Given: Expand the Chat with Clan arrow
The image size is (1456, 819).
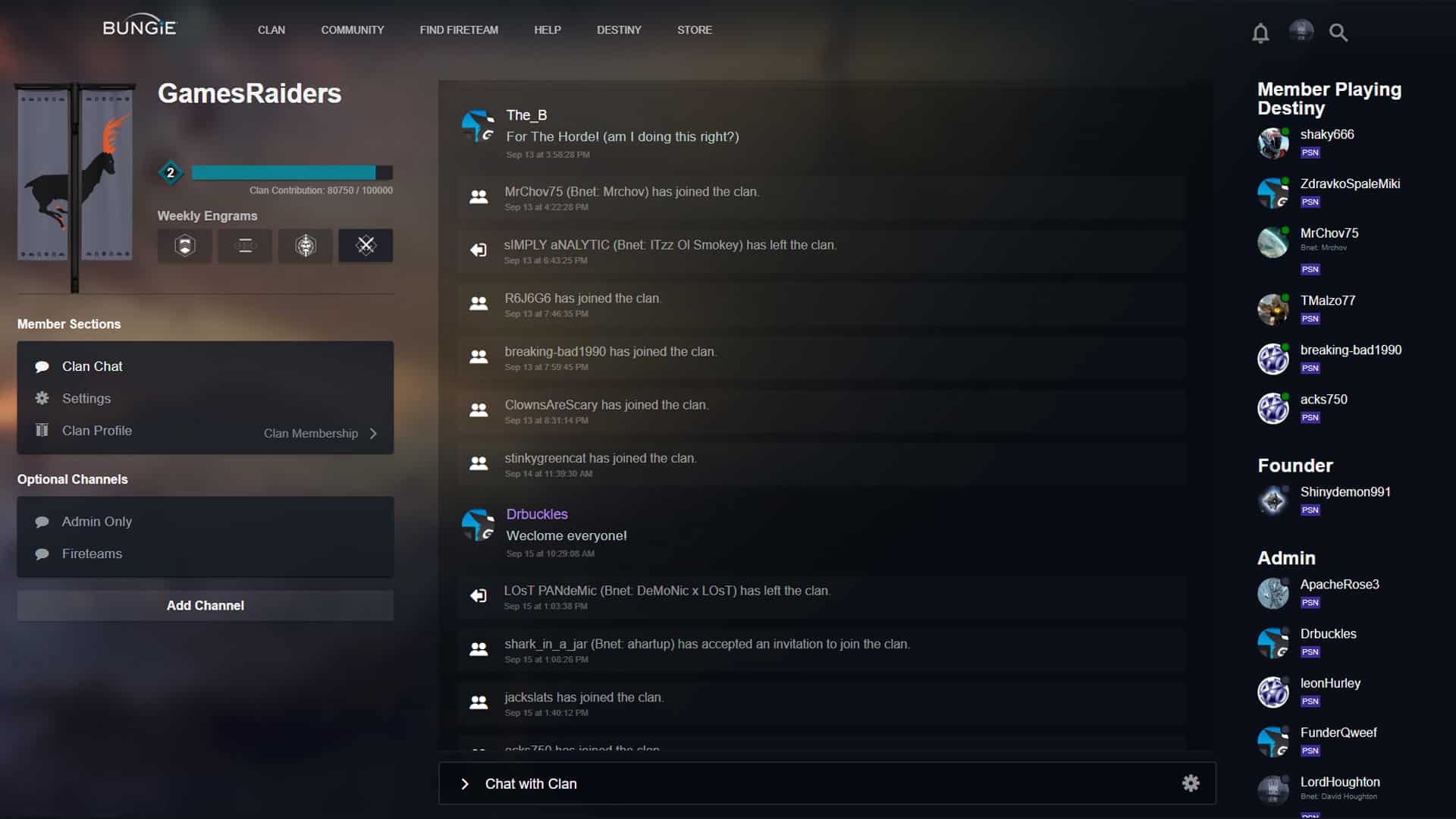Looking at the screenshot, I should tap(465, 784).
